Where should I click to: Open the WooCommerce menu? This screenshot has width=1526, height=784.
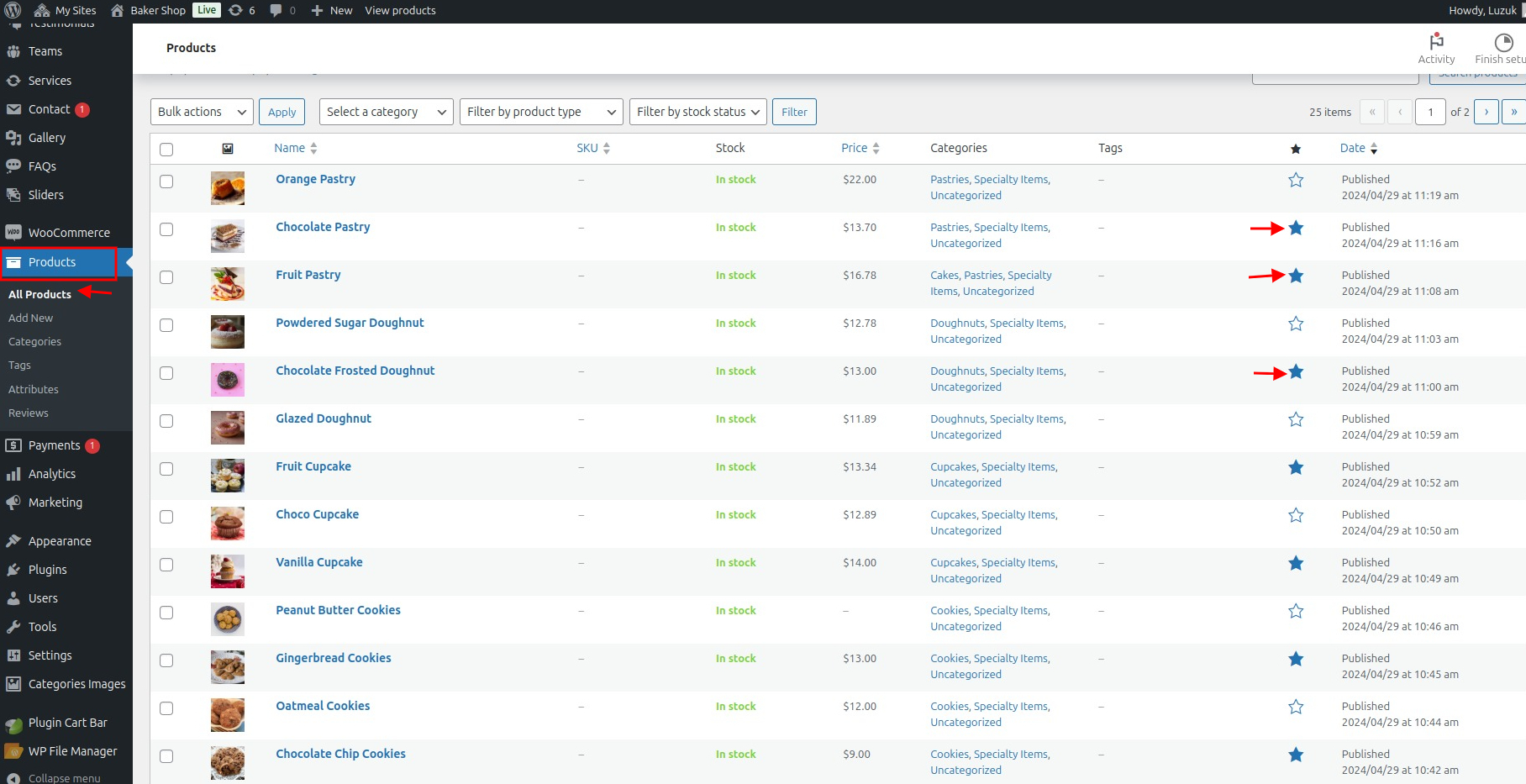point(69,233)
